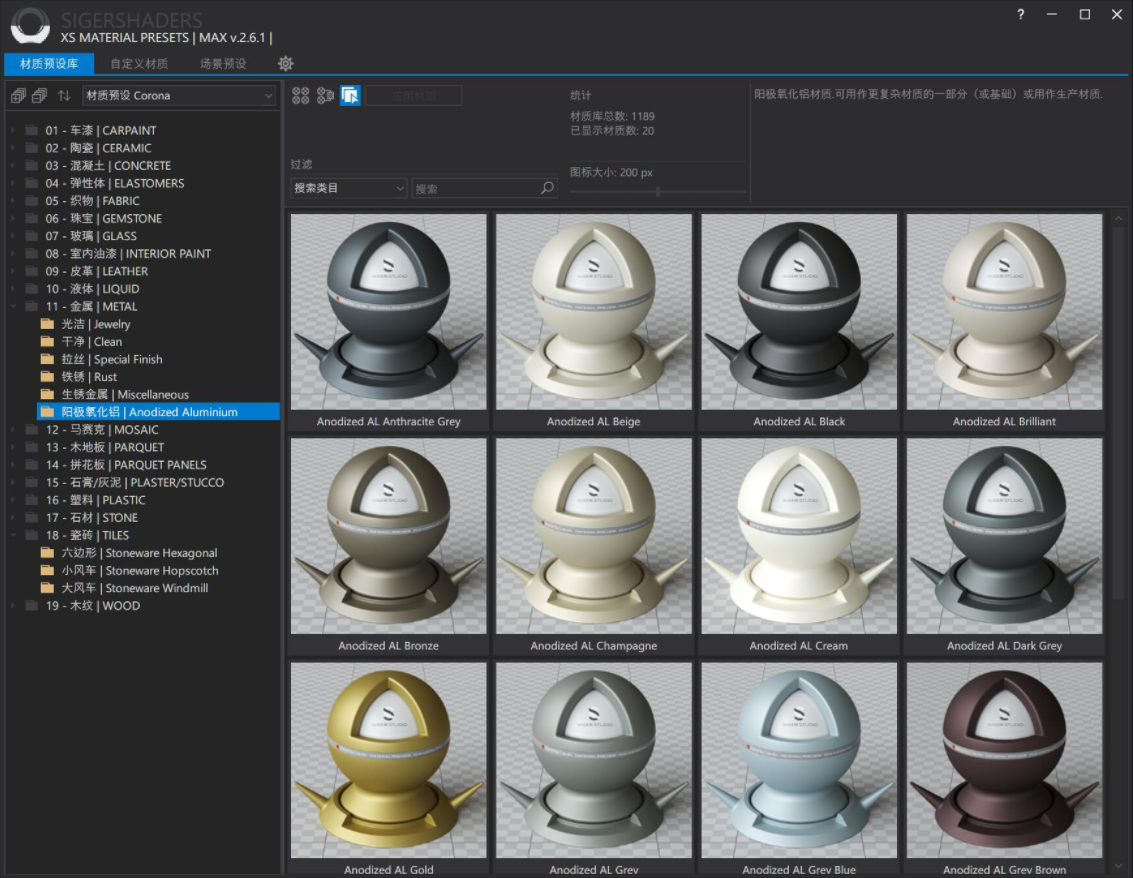Click the spheres-with-box icon in toolbar
Image resolution: width=1134 pixels, height=878 pixels.
coord(325,96)
